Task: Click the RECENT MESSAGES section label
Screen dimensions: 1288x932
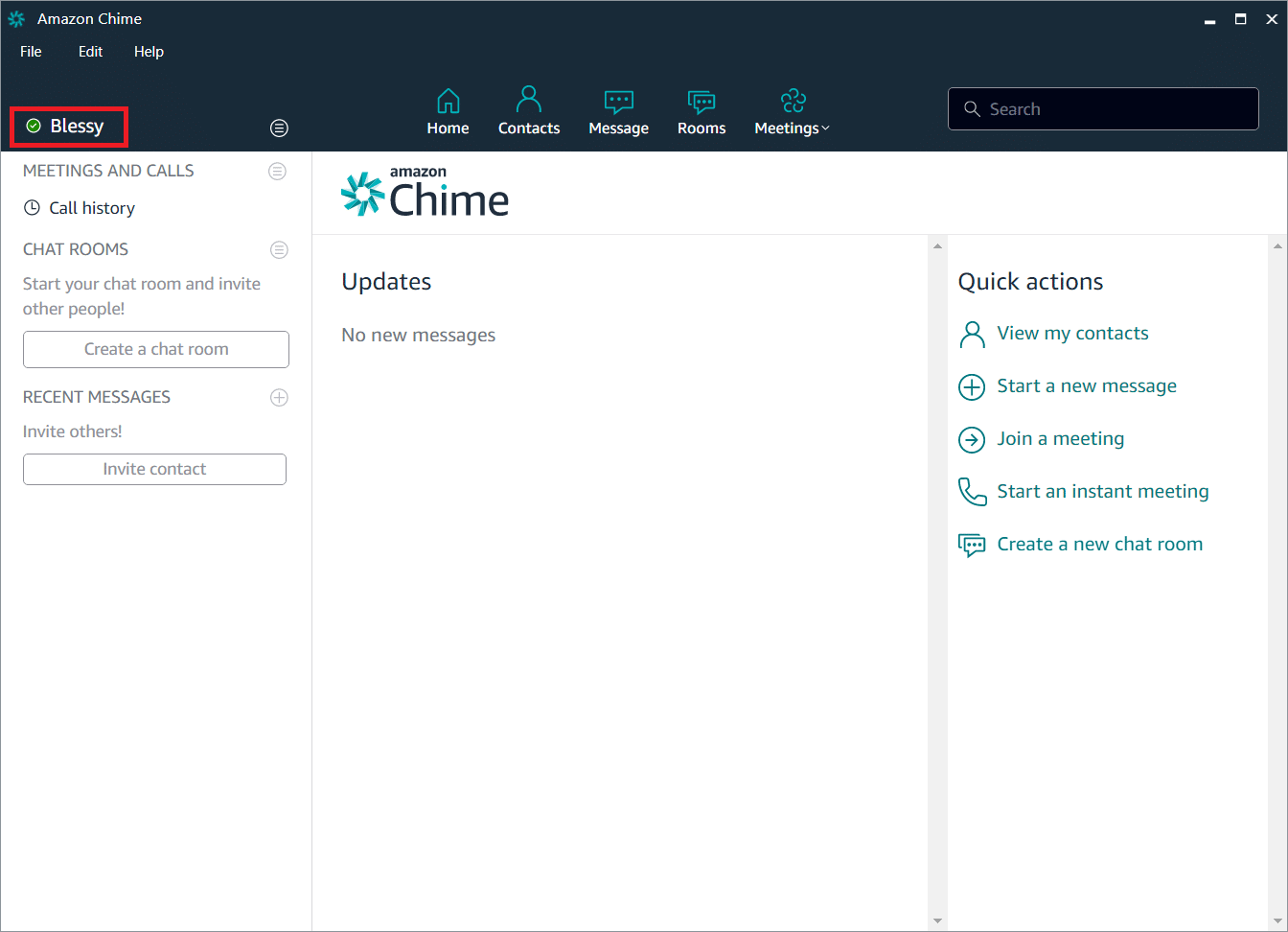Action: 97,397
